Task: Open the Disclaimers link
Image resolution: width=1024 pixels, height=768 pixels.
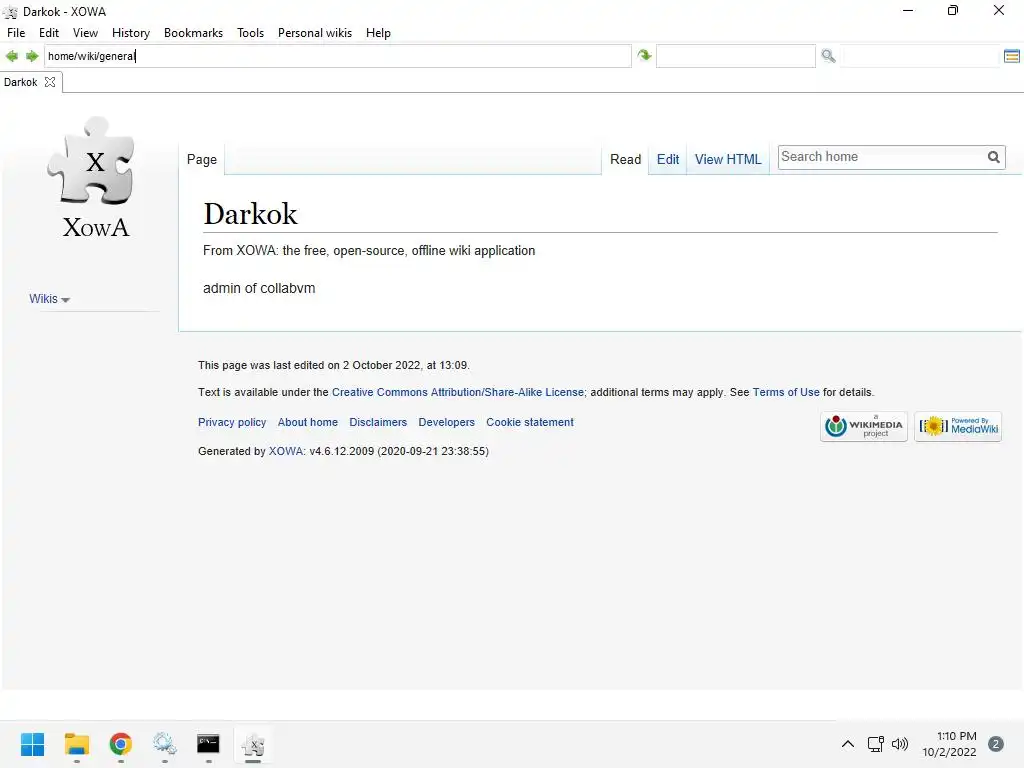Action: click(x=378, y=423)
